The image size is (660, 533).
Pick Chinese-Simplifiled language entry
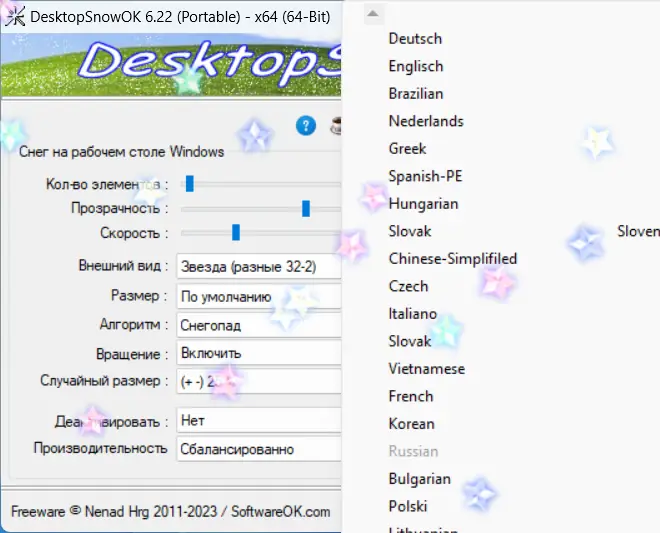(x=452, y=259)
